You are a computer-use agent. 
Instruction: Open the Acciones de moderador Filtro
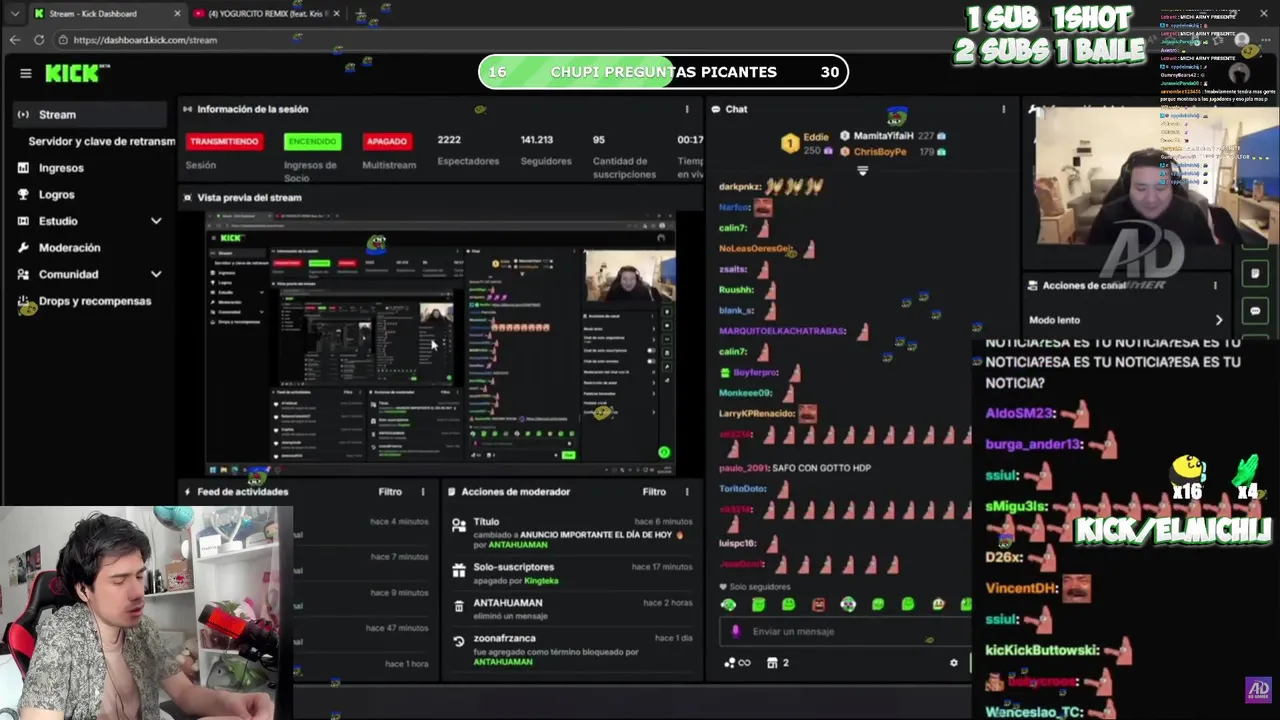click(654, 492)
